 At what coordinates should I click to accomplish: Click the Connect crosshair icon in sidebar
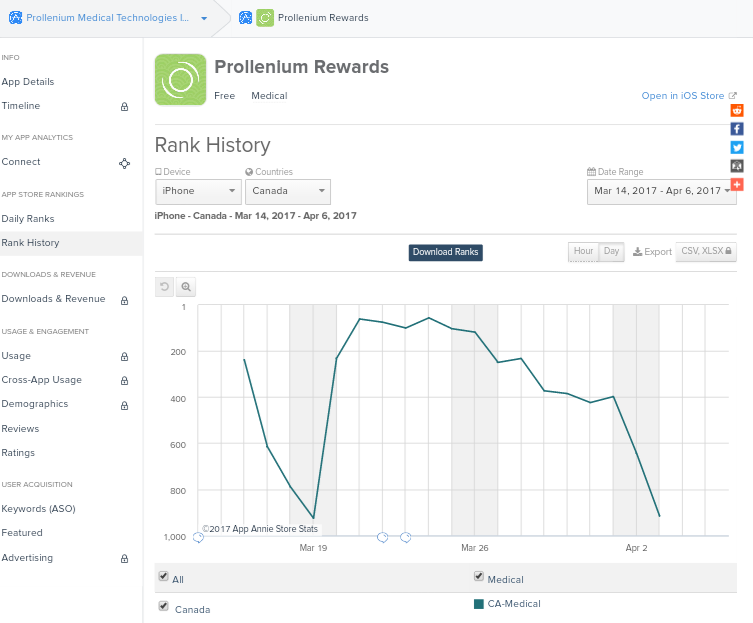(124, 162)
